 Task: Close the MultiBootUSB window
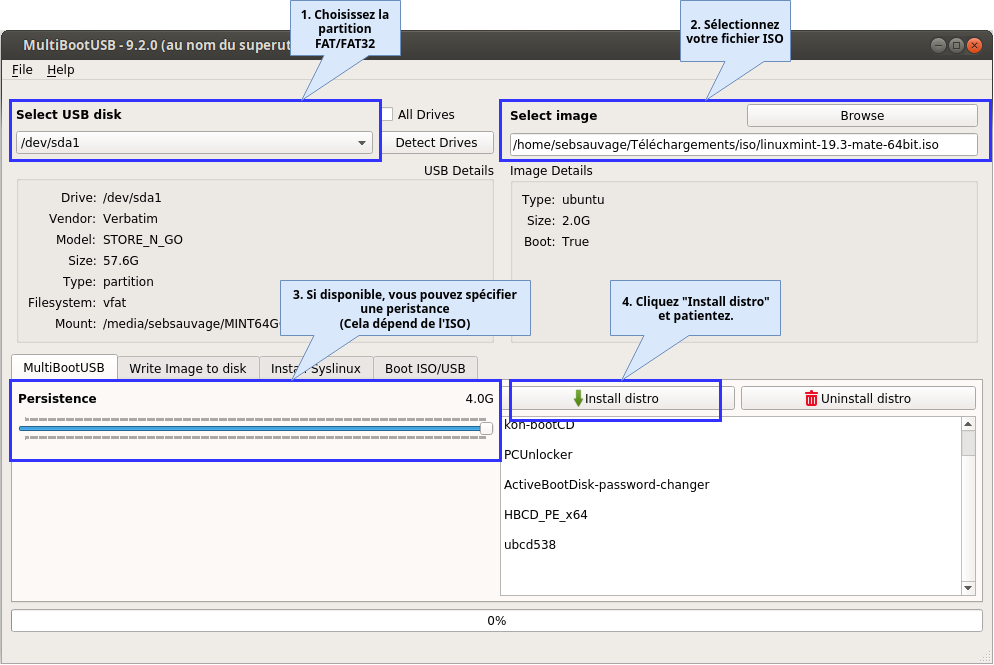[975, 45]
